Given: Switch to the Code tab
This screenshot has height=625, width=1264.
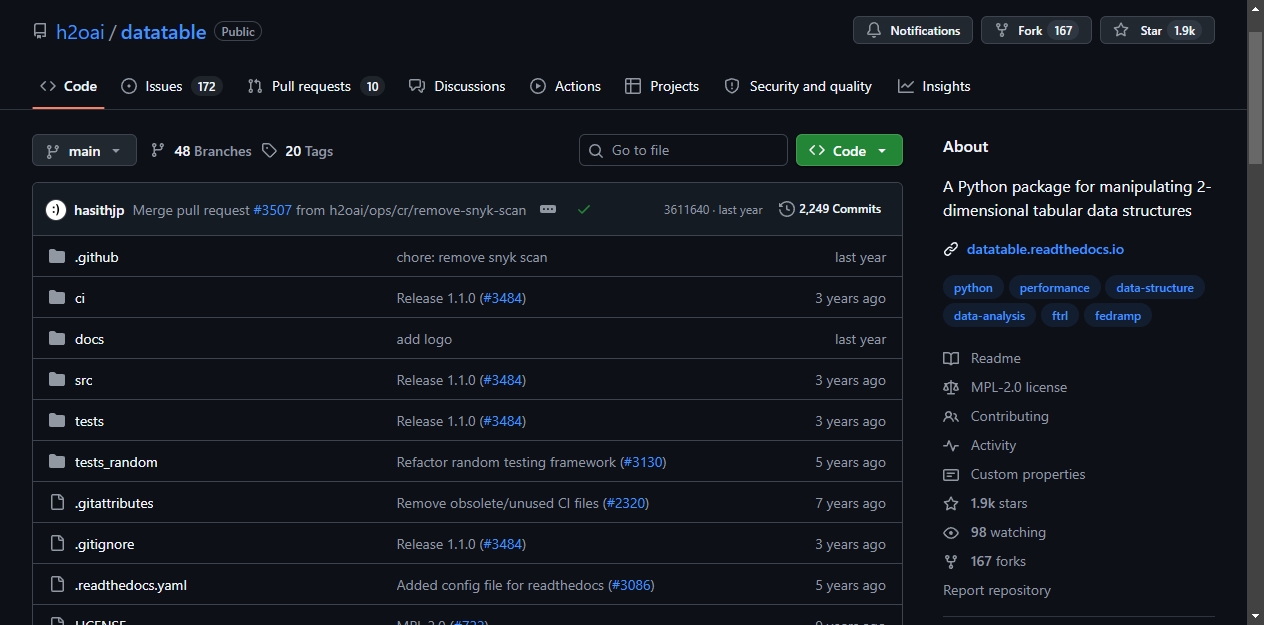Looking at the screenshot, I should point(68,86).
